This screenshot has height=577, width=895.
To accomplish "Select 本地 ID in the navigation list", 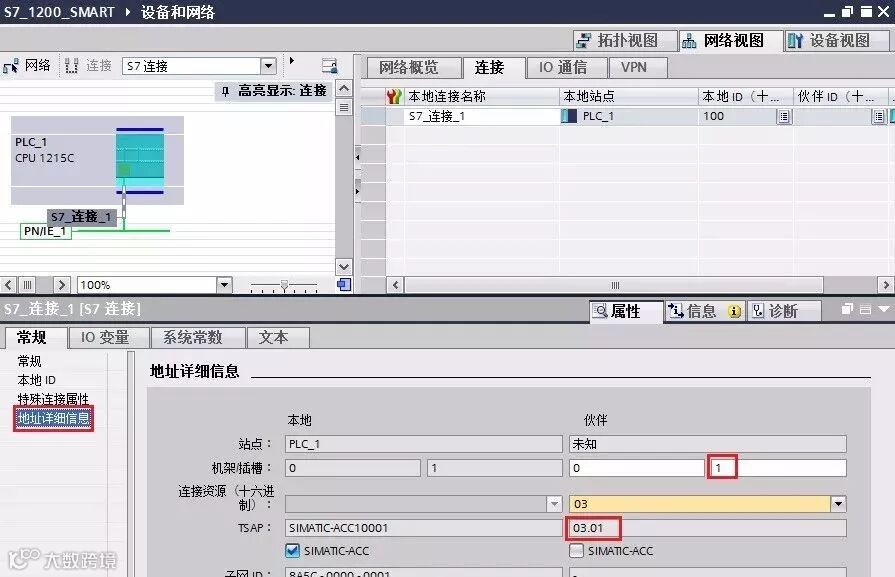I will [37, 380].
